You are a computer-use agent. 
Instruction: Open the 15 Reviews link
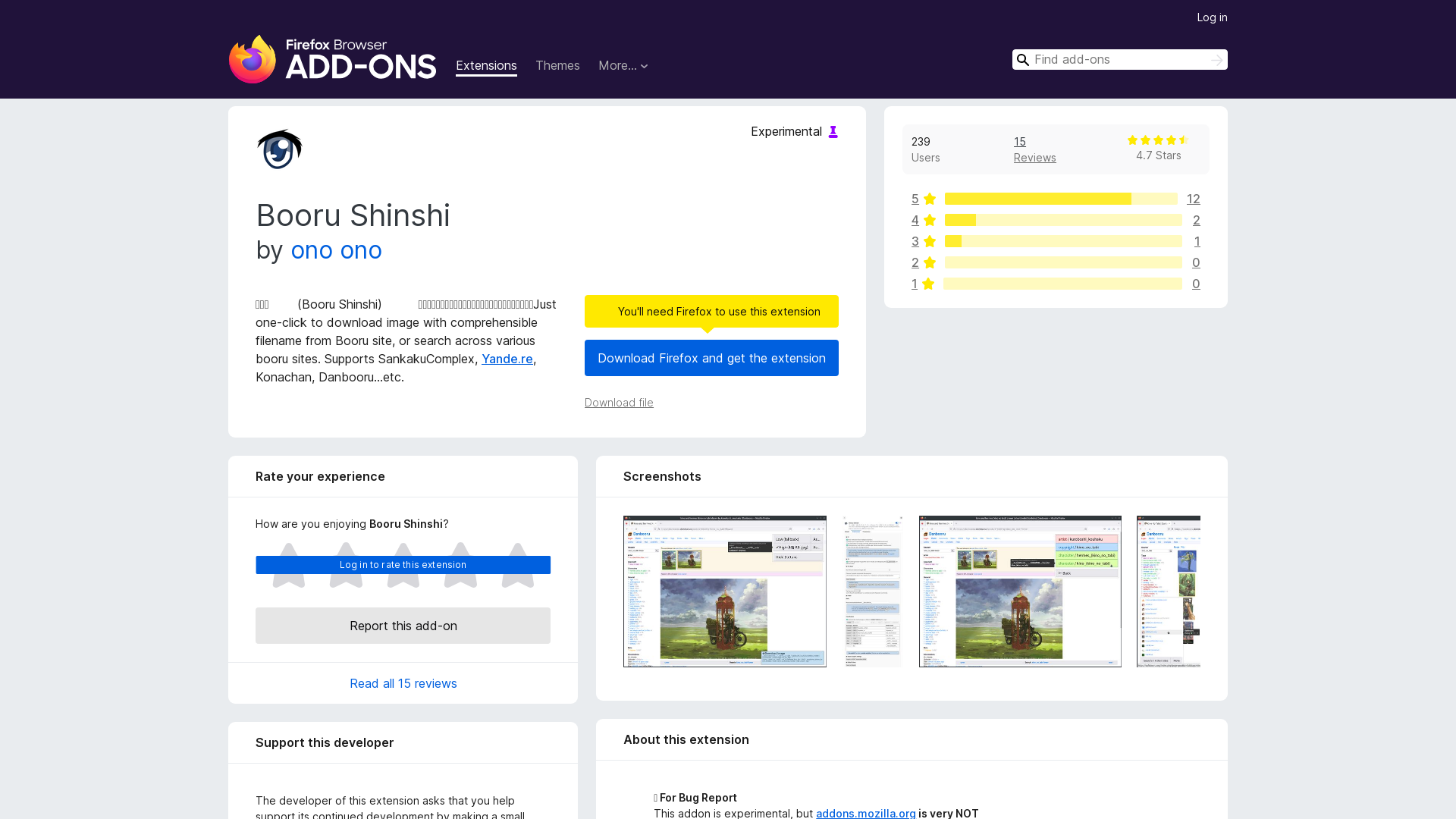1034,149
